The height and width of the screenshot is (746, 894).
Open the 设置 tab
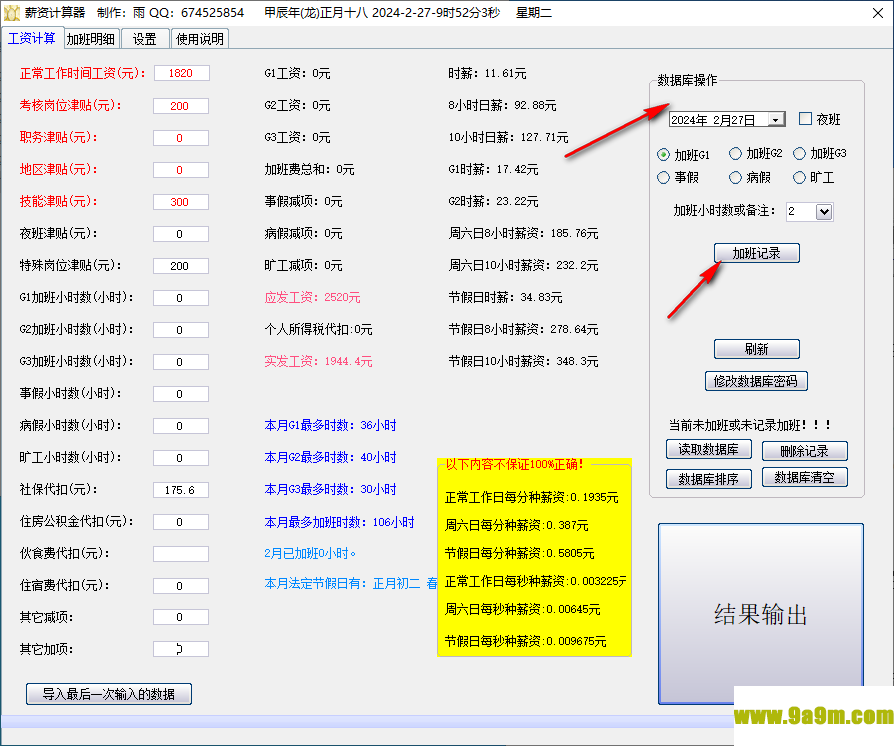(x=145, y=39)
